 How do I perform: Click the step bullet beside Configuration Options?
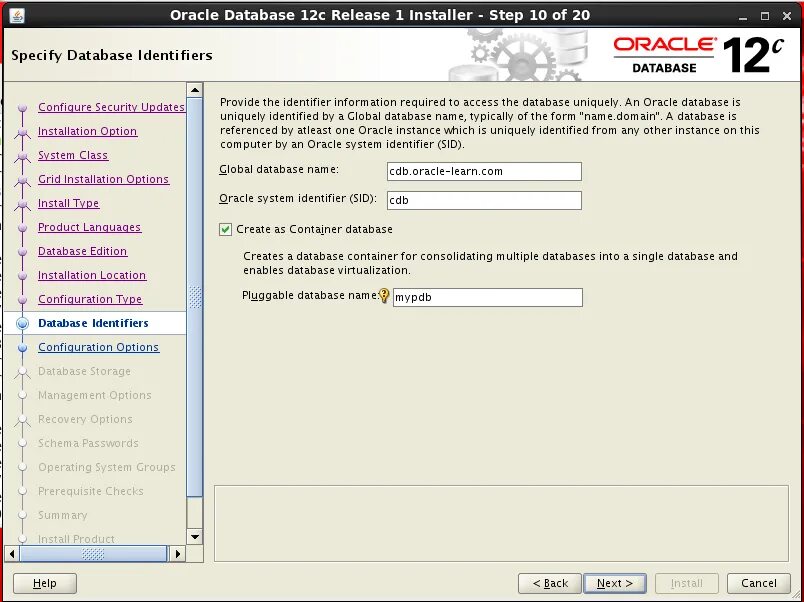click(23, 348)
